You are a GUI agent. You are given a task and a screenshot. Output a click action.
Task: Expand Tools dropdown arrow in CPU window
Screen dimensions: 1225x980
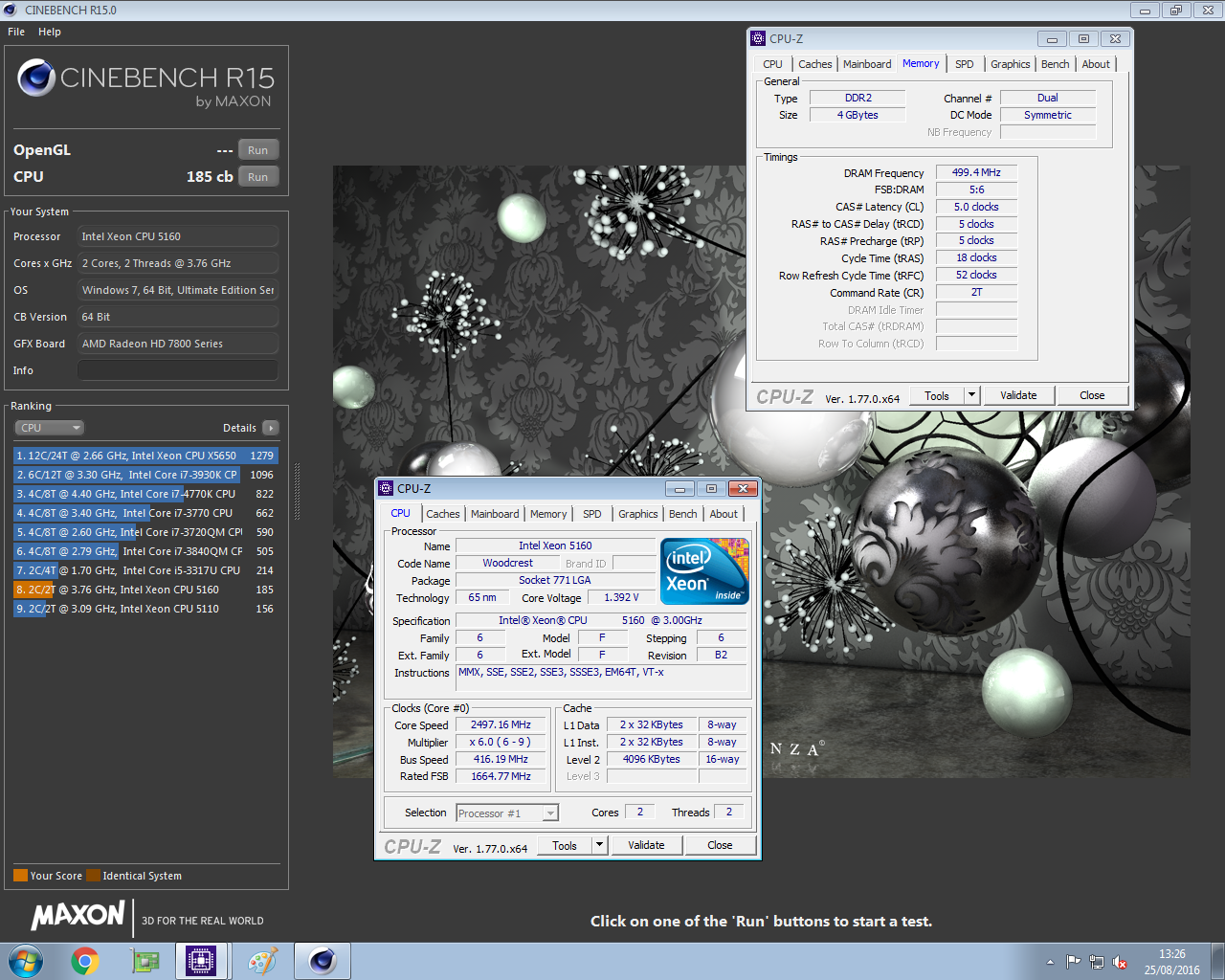point(599,845)
